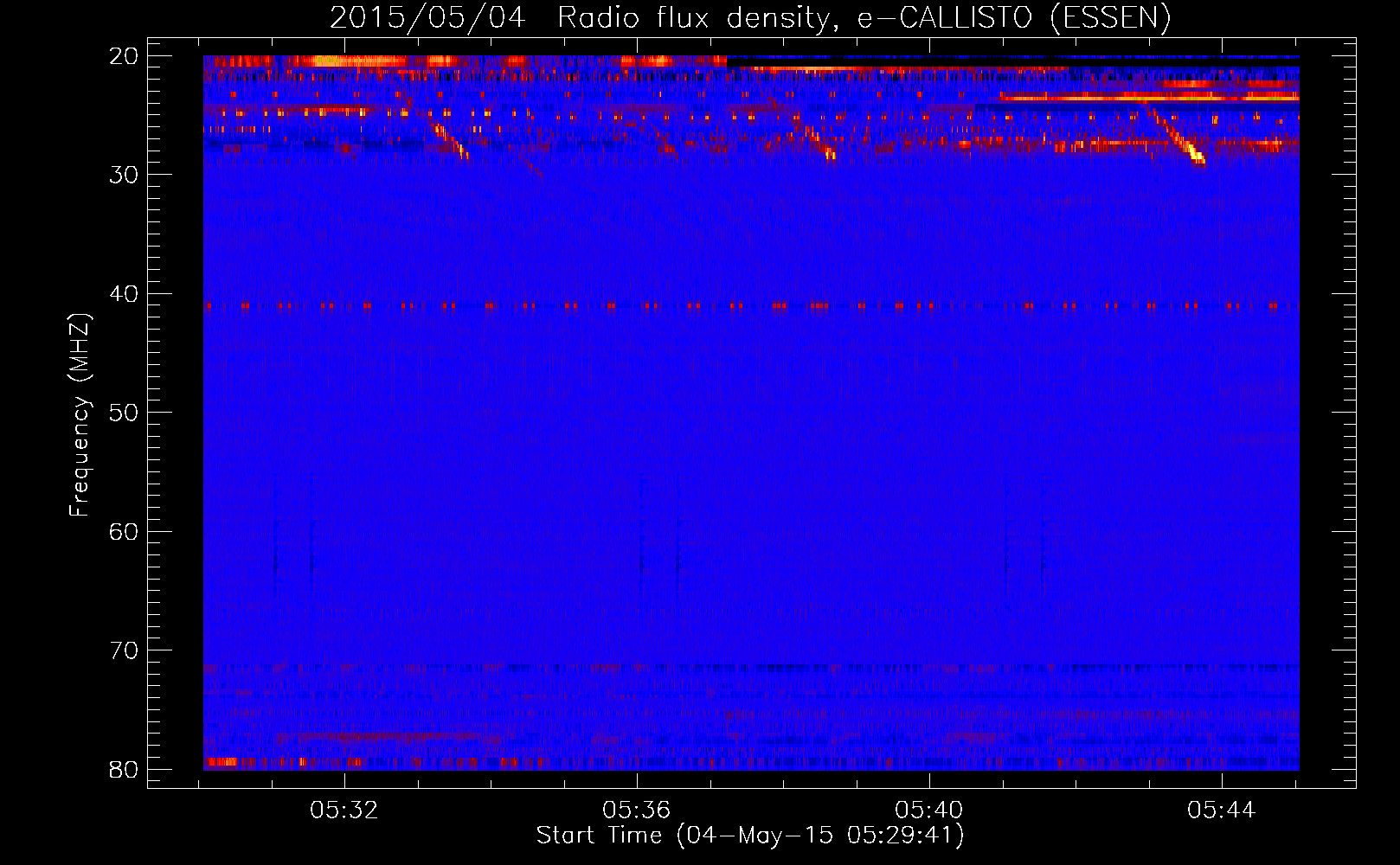Screen dimensions: 1400x865
Task: Click the 70 MHz frequency tick label
Action: point(124,650)
